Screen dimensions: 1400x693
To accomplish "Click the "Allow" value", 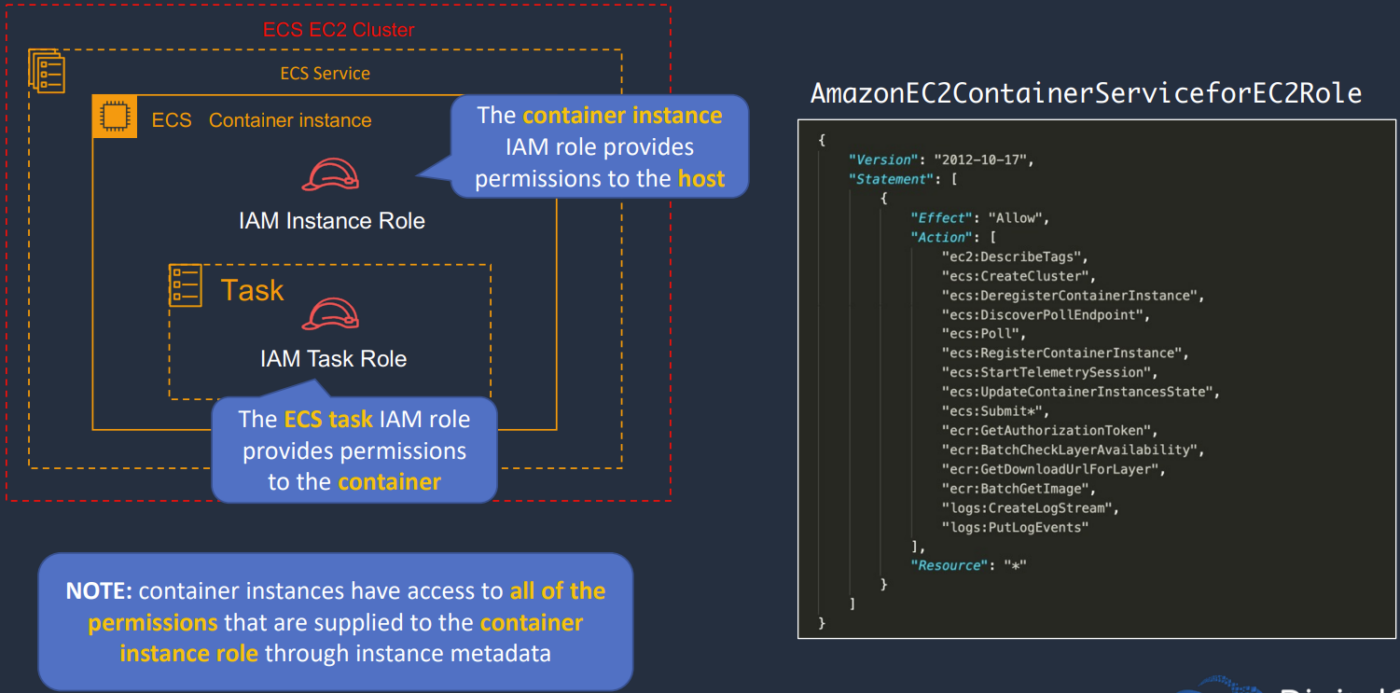I will click(x=1015, y=218).
